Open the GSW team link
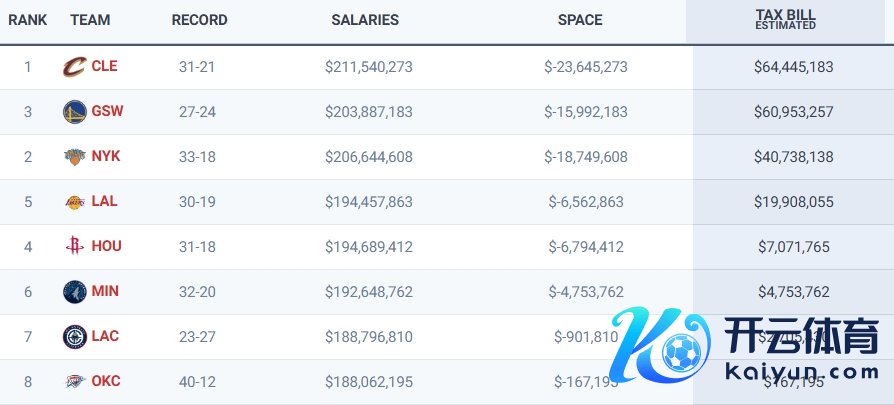Image resolution: width=894 pixels, height=405 pixels. pyautogui.click(x=107, y=111)
